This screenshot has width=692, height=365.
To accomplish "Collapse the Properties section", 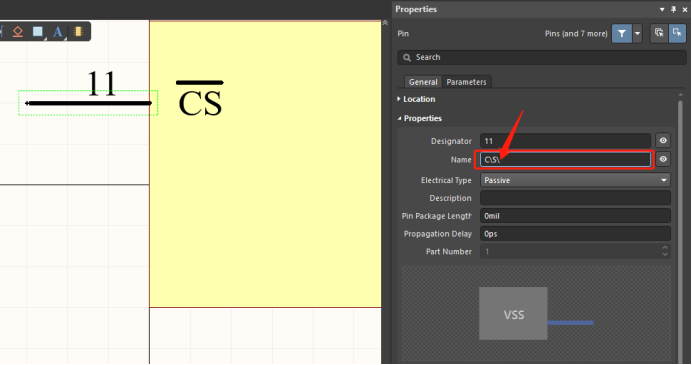I will [419, 118].
